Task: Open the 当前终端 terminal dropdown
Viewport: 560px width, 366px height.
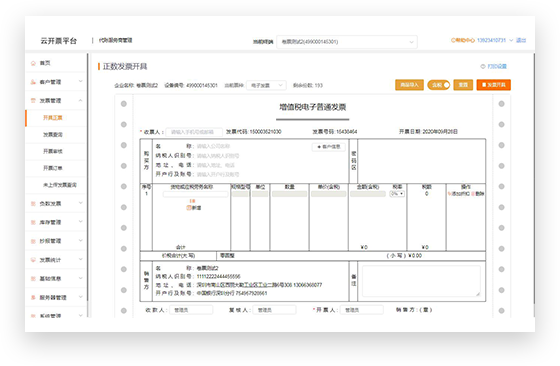Action: [347, 42]
